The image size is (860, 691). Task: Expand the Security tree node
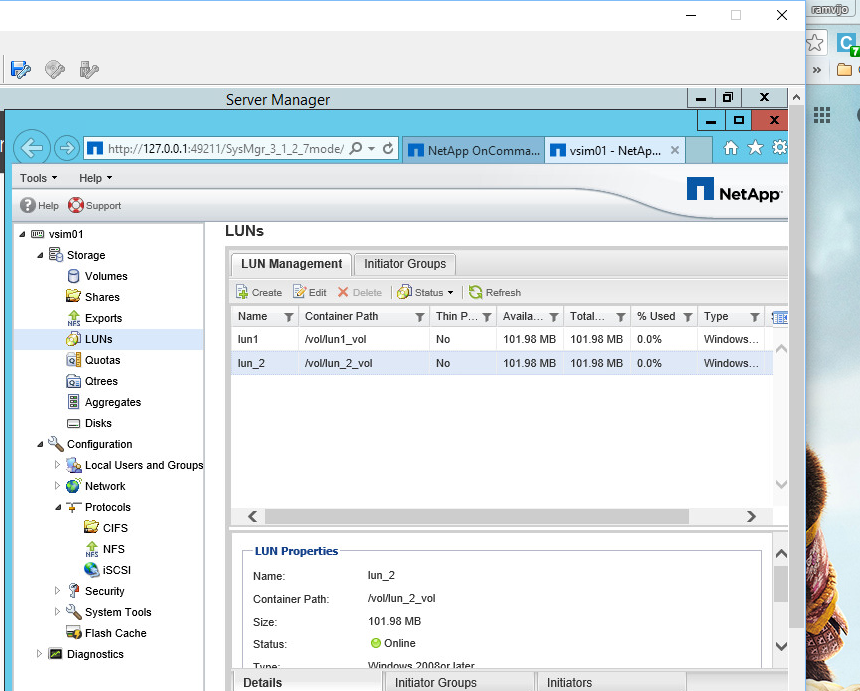(58, 591)
